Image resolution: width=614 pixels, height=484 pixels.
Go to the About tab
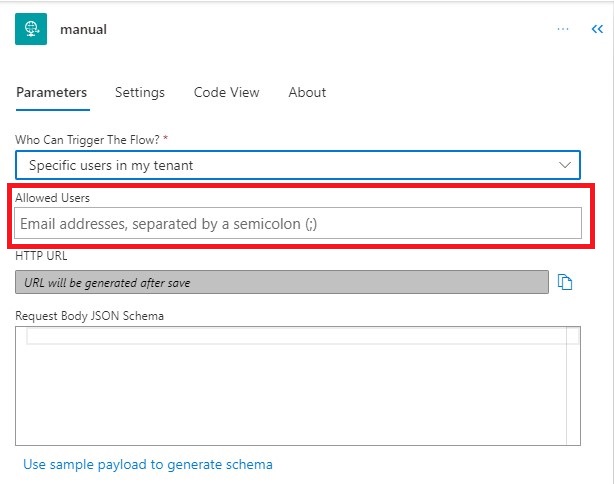pos(307,92)
